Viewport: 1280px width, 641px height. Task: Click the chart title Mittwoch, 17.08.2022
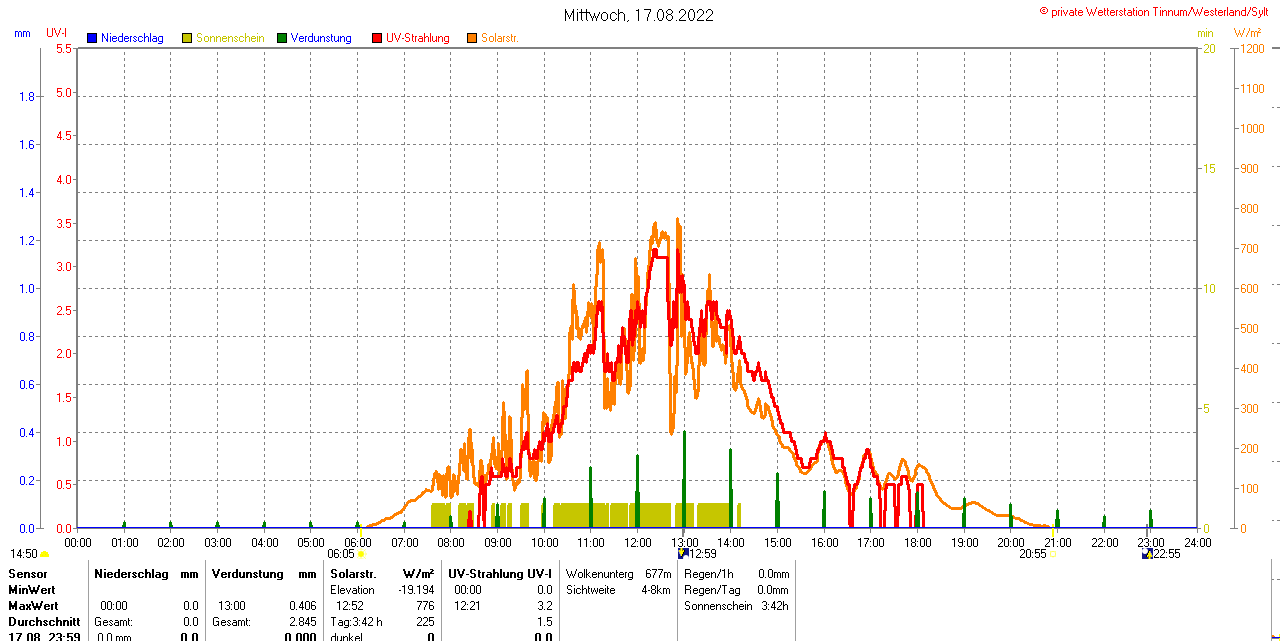click(639, 15)
